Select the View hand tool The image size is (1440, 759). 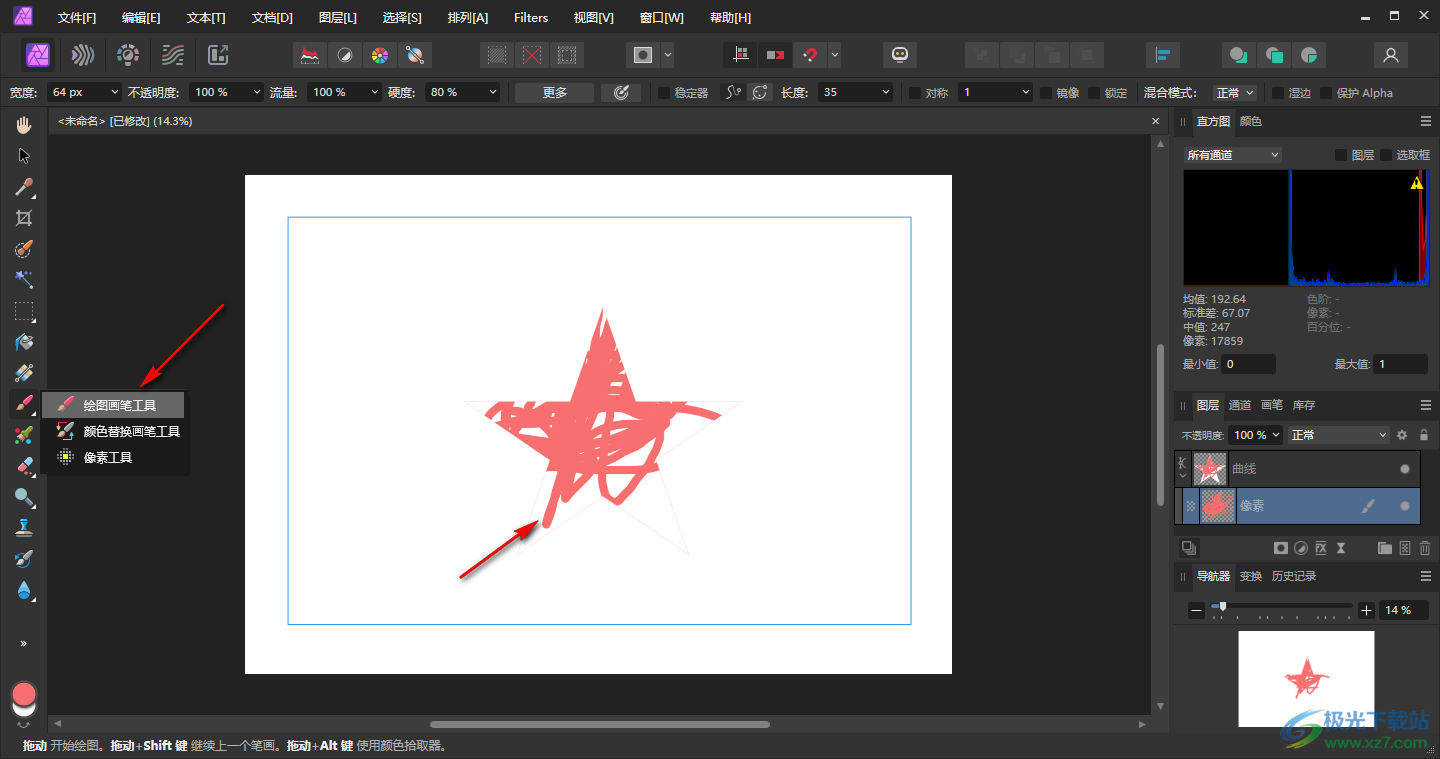click(x=25, y=125)
